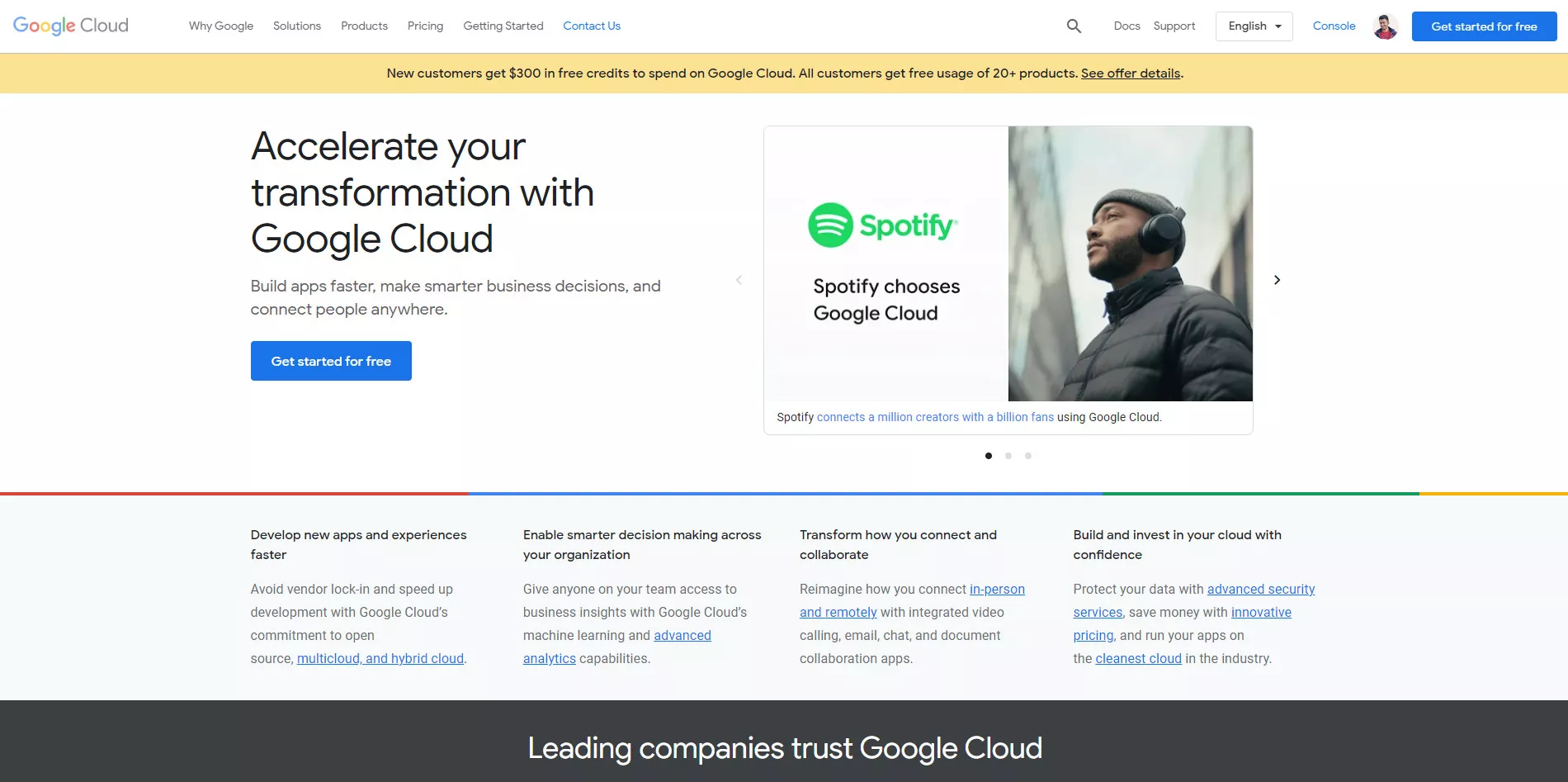Screen dimensions: 1568x782
Task: Click the blue Get started for free button
Action: coord(331,360)
